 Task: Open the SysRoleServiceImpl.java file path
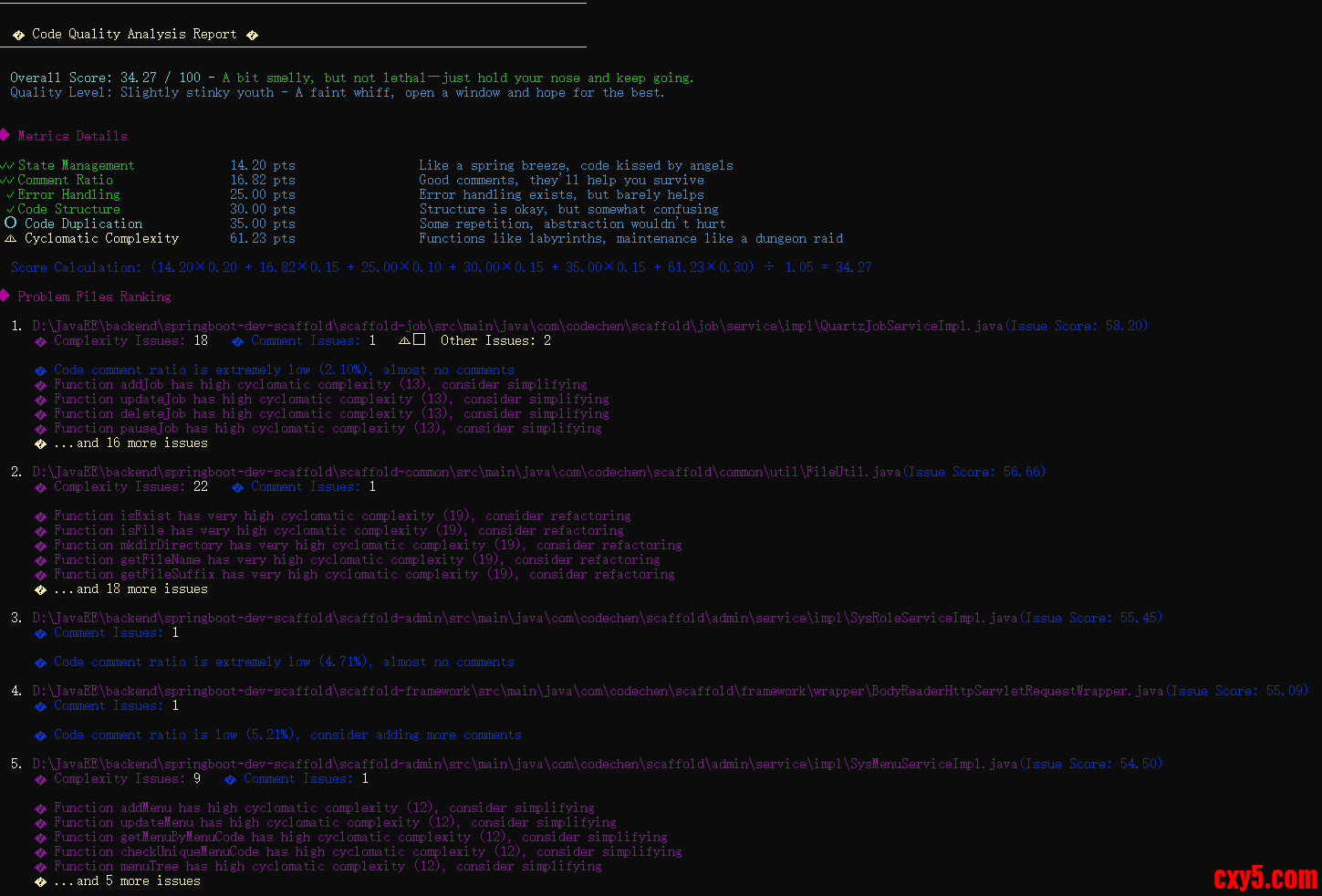[x=524, y=618]
